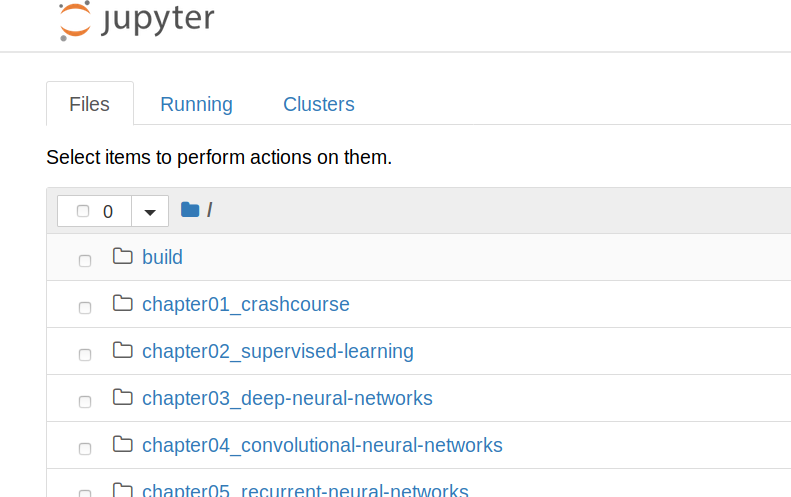791x497 pixels.
Task: Click the chapter04_convolutional-neural-networks folder icon
Action: 123,444
